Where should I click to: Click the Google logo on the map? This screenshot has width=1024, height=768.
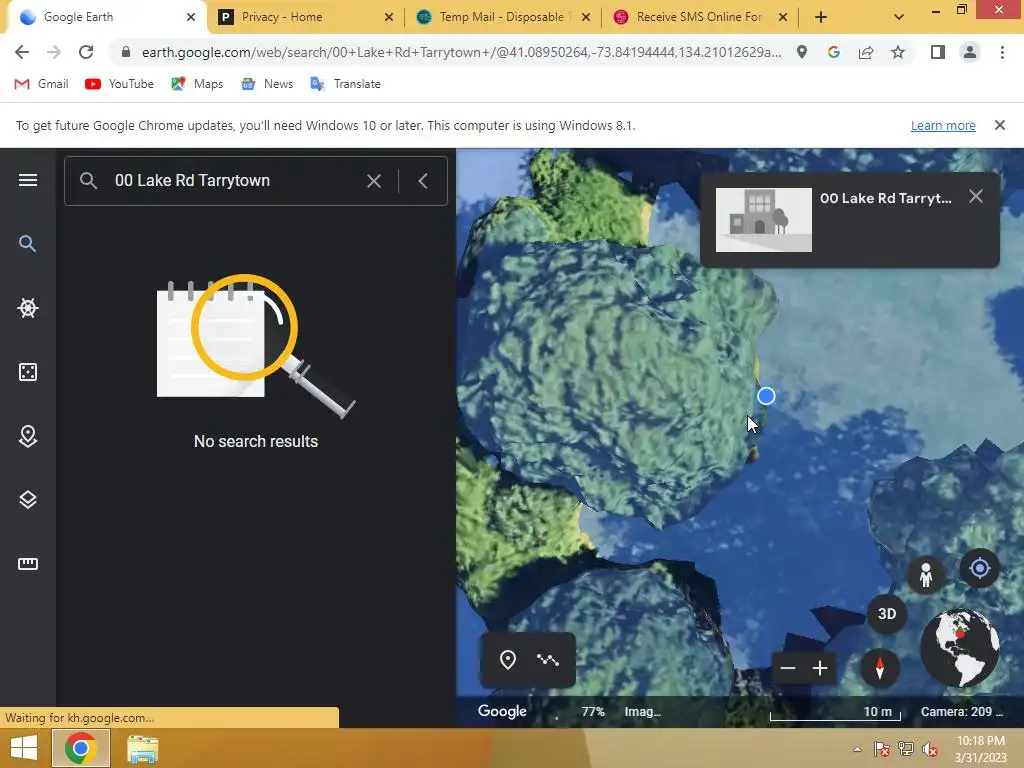[502, 711]
